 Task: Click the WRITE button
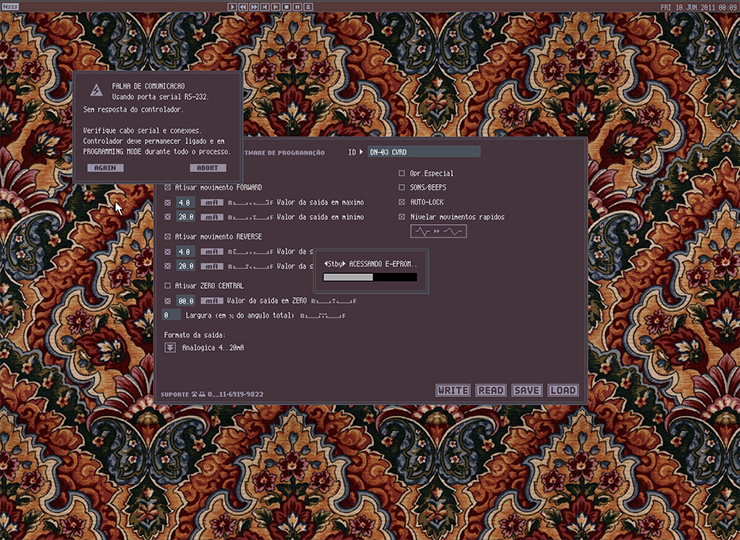(453, 390)
